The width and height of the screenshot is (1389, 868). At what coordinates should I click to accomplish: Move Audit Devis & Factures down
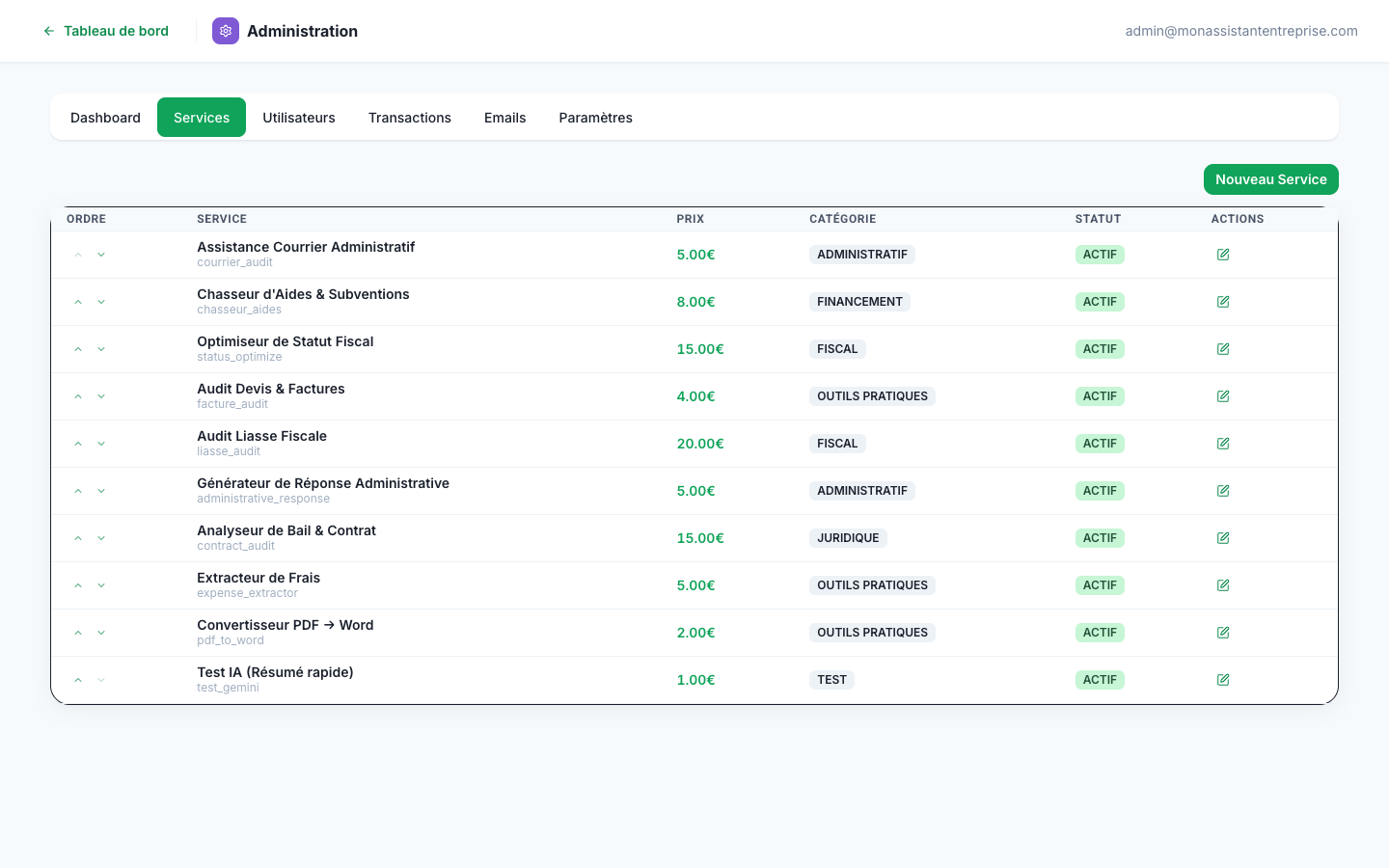[101, 396]
